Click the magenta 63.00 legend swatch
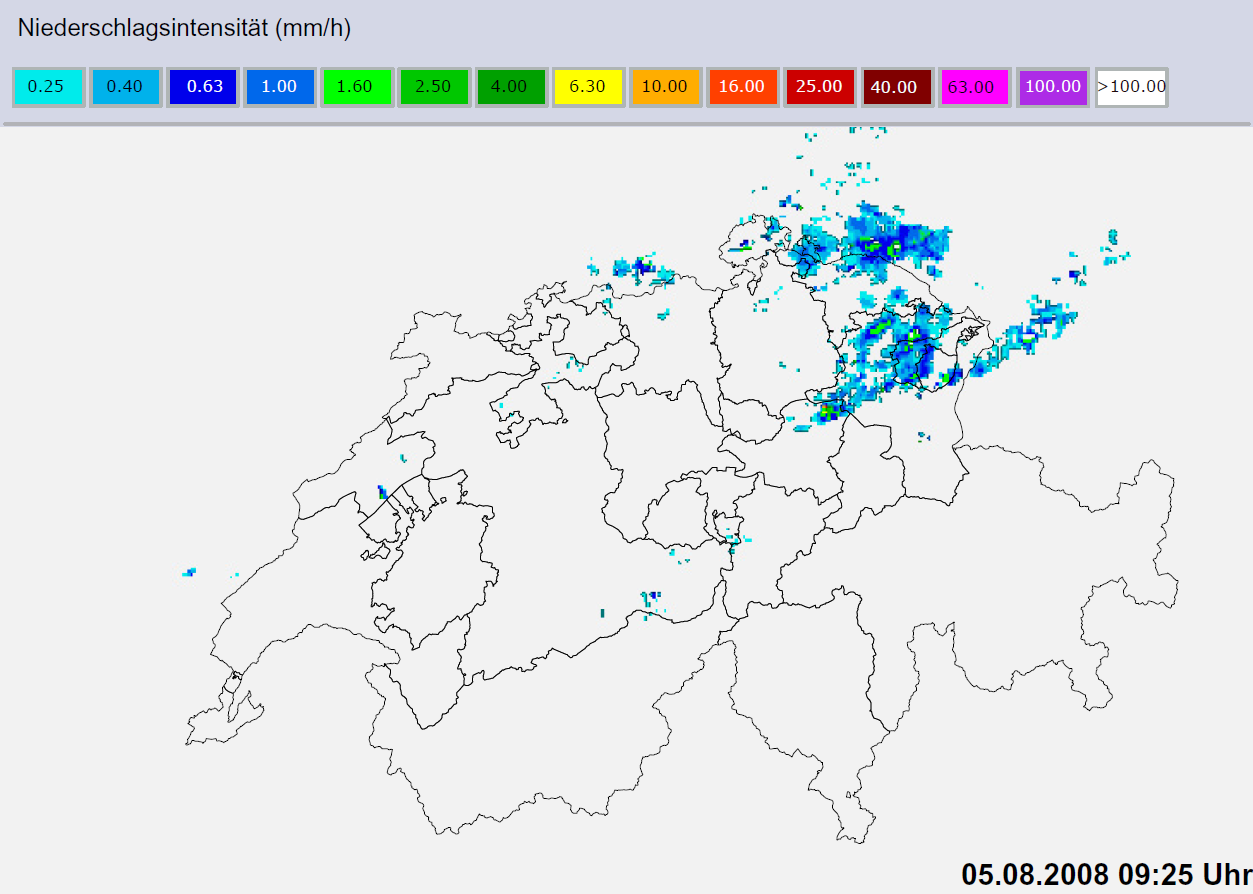Image resolution: width=1253 pixels, height=894 pixels. coord(973,87)
